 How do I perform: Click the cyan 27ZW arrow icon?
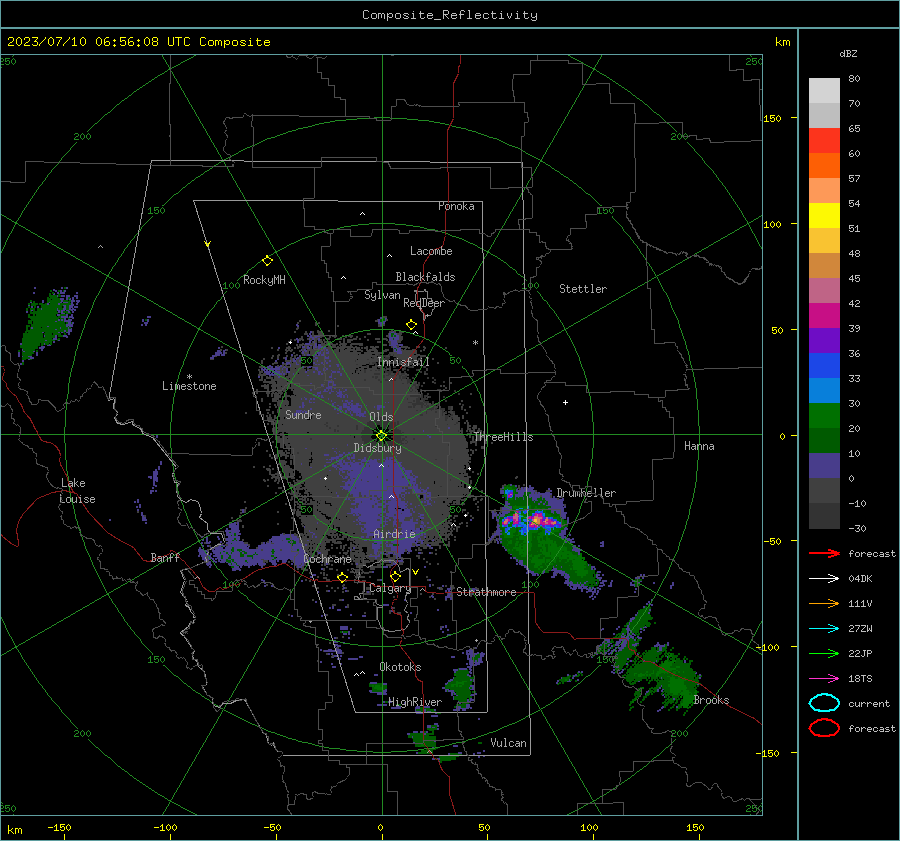point(824,629)
